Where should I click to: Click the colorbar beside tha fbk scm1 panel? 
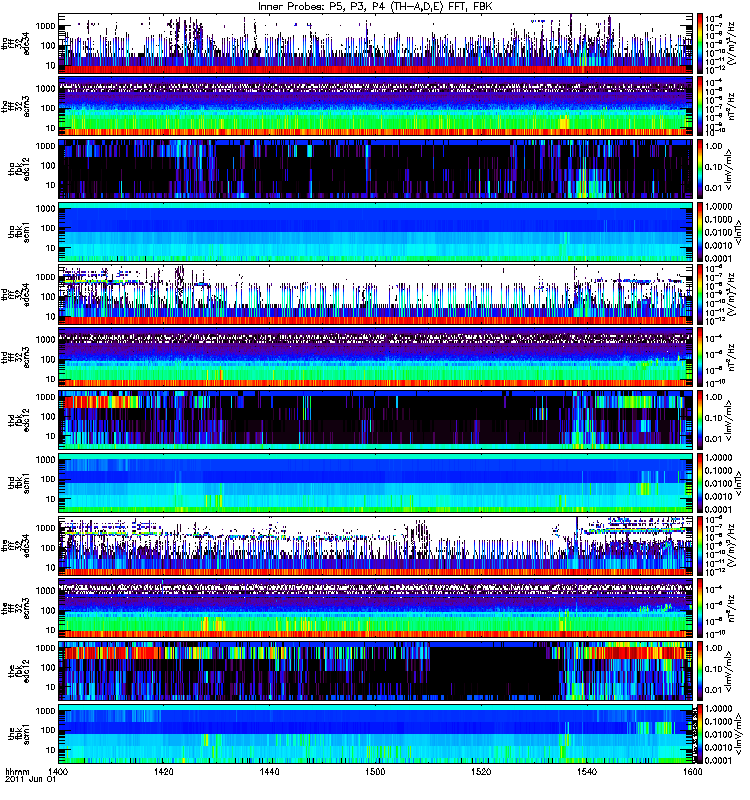pos(701,232)
